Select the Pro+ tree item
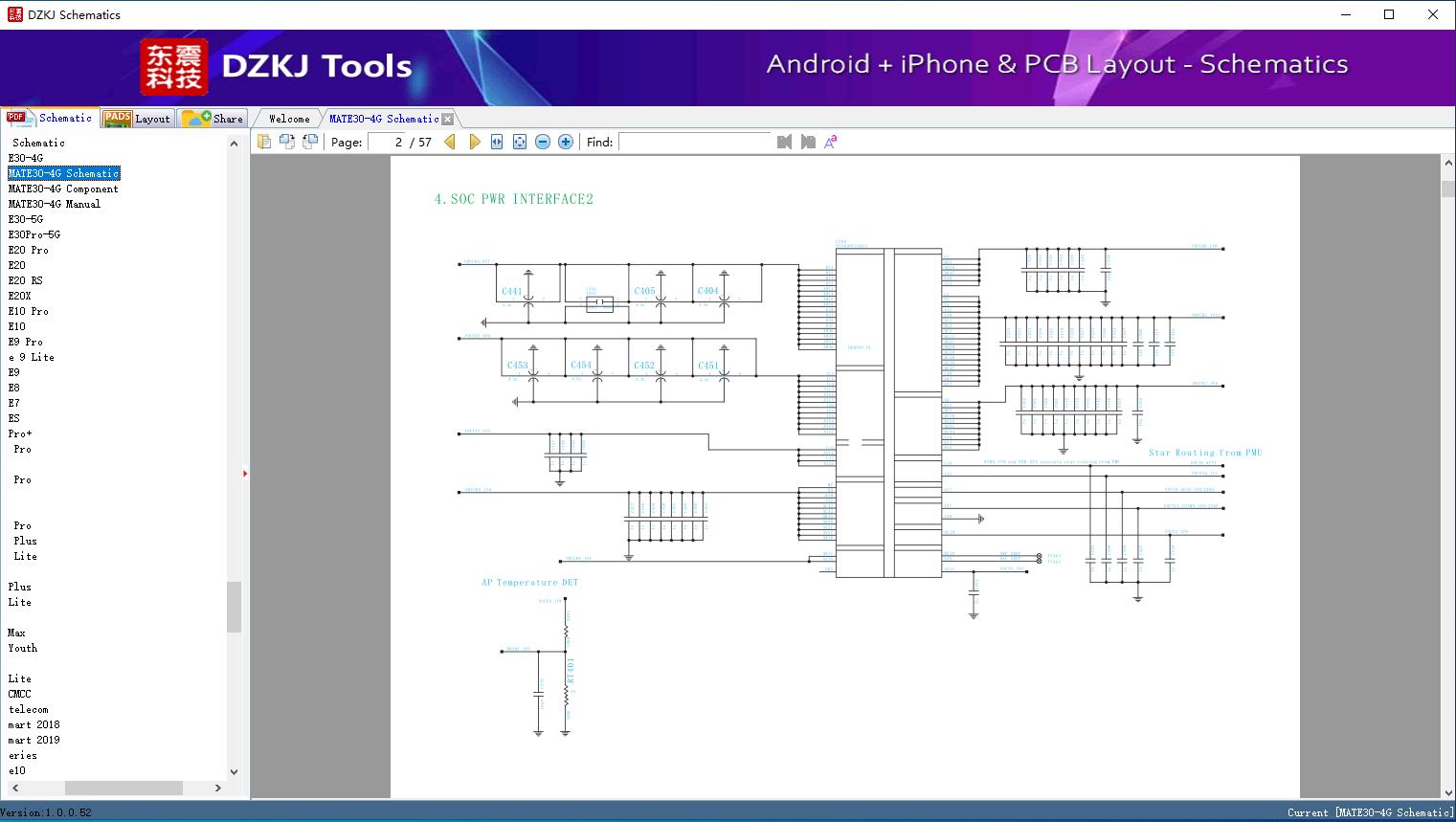The height and width of the screenshot is (822, 1456). click(20, 433)
